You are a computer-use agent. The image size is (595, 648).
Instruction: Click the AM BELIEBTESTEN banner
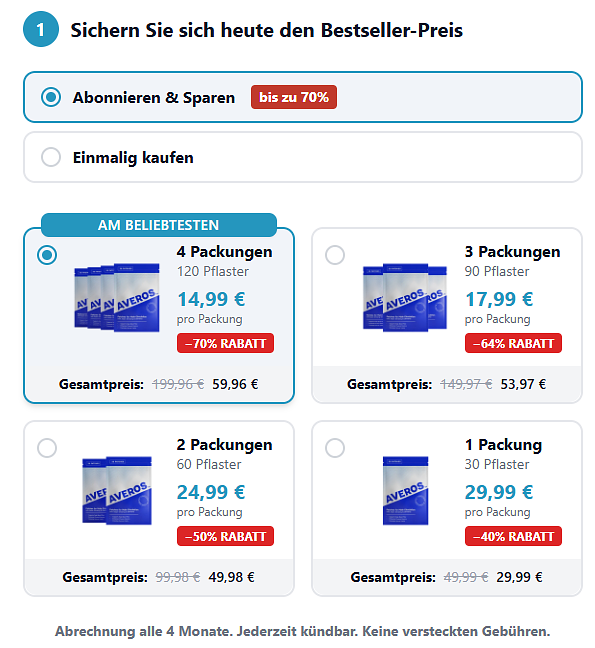pos(159,225)
